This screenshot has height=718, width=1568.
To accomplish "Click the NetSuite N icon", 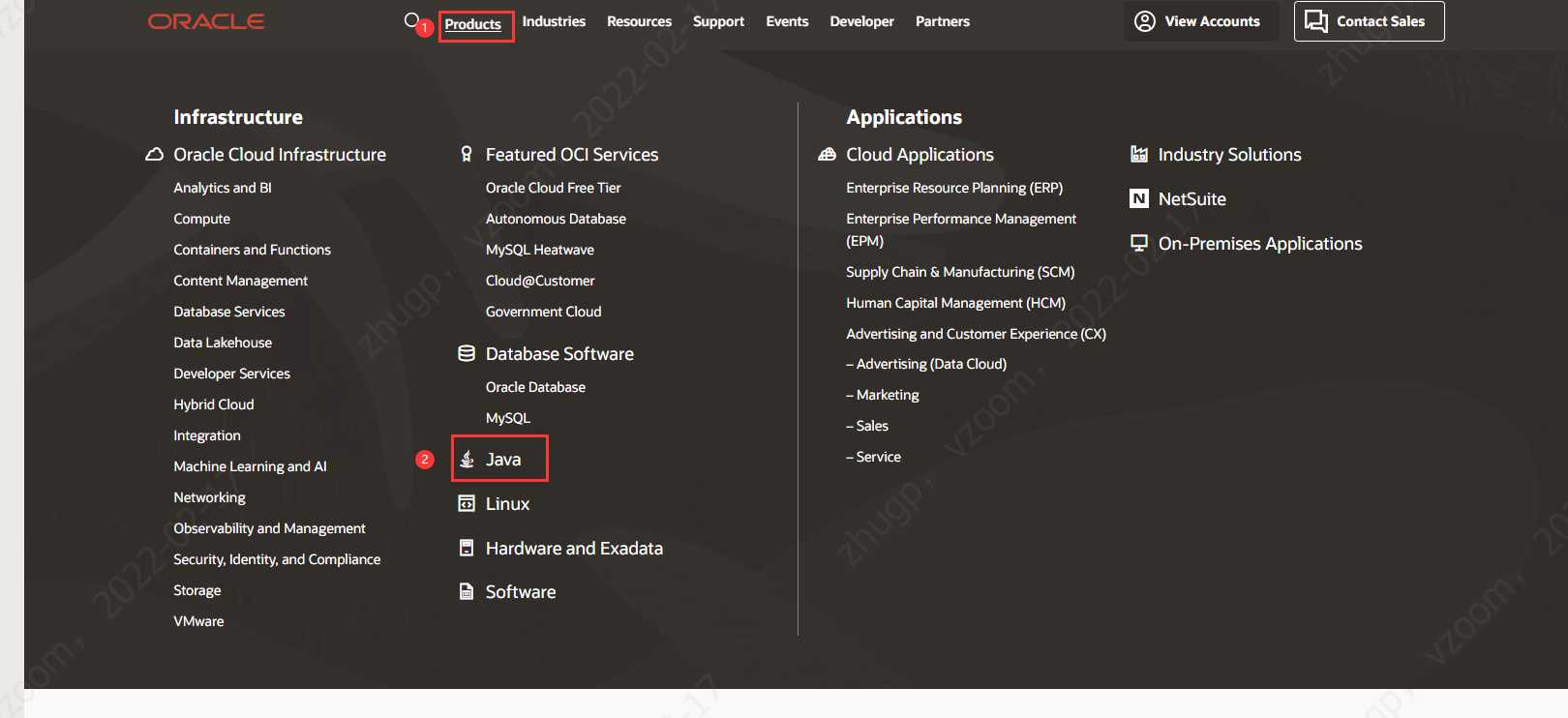I will (x=1139, y=199).
